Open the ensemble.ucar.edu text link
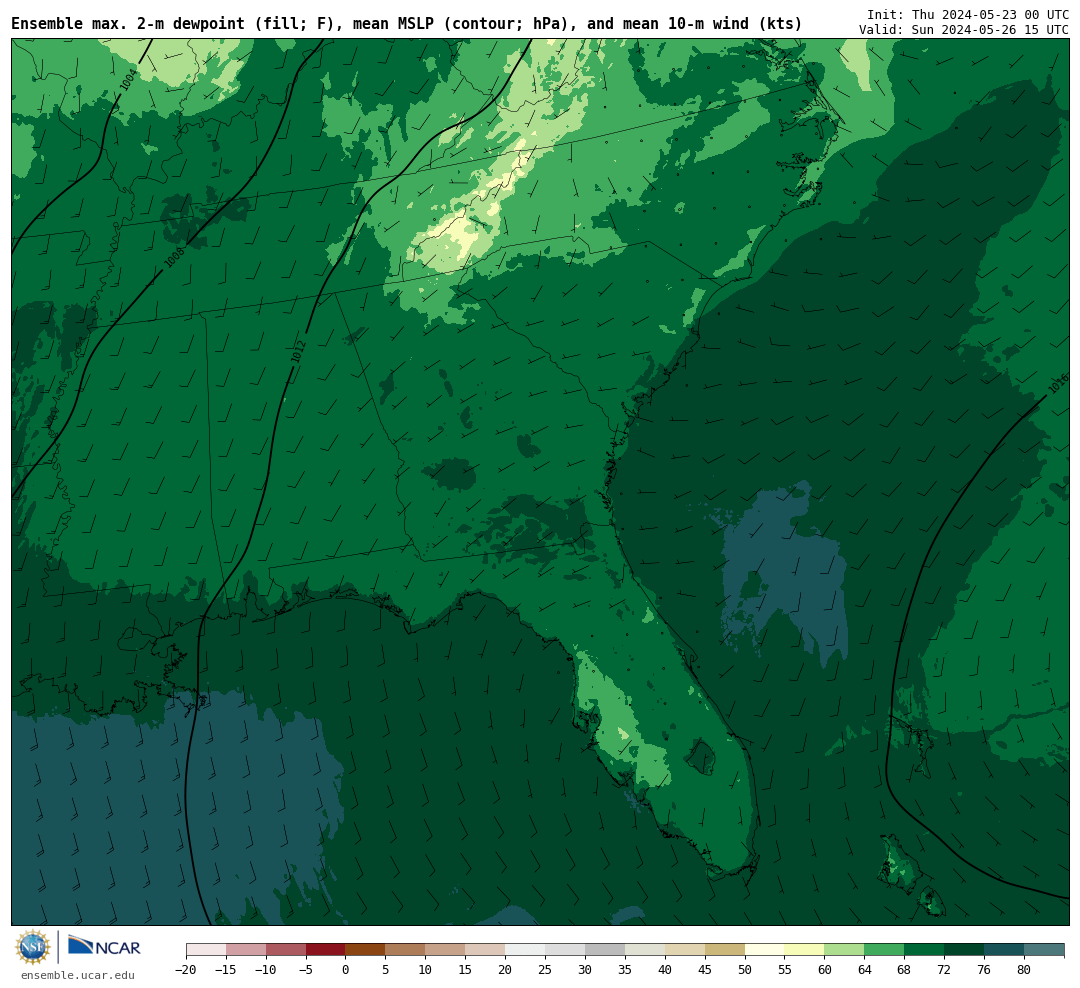Viewport: 1080px width, 988px height. 78,975
